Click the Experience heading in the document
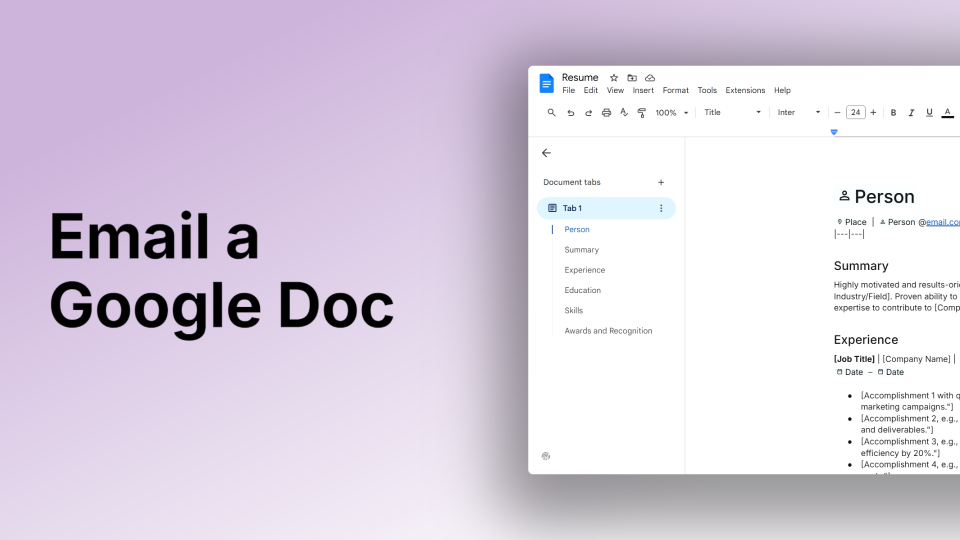Viewport: 960px width, 540px height. click(866, 340)
